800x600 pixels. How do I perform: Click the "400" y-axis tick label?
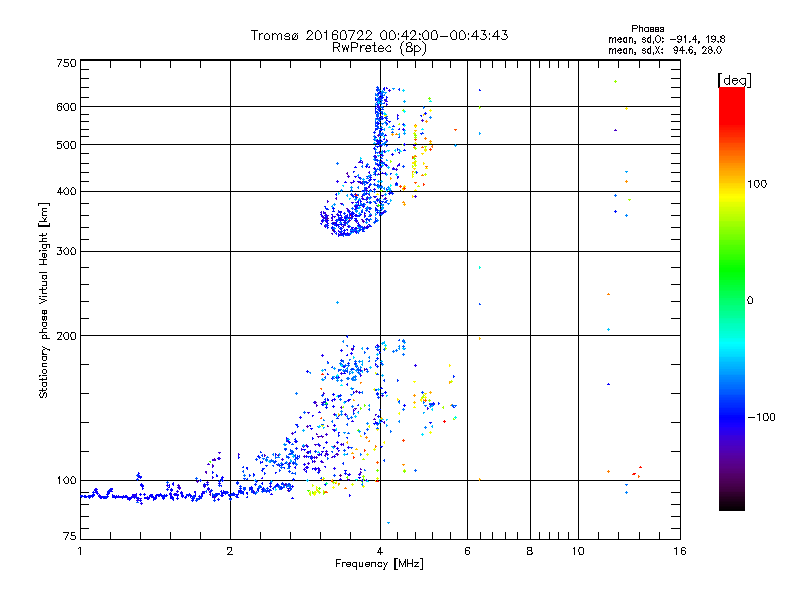pos(66,191)
